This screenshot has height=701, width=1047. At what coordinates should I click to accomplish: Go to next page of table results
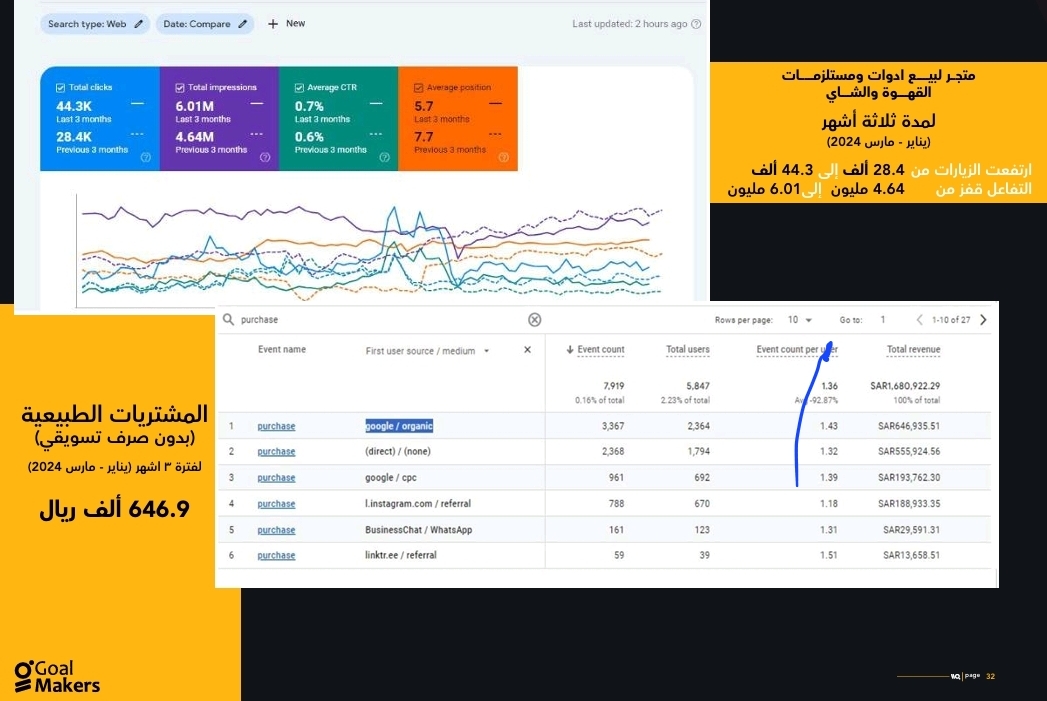click(983, 320)
